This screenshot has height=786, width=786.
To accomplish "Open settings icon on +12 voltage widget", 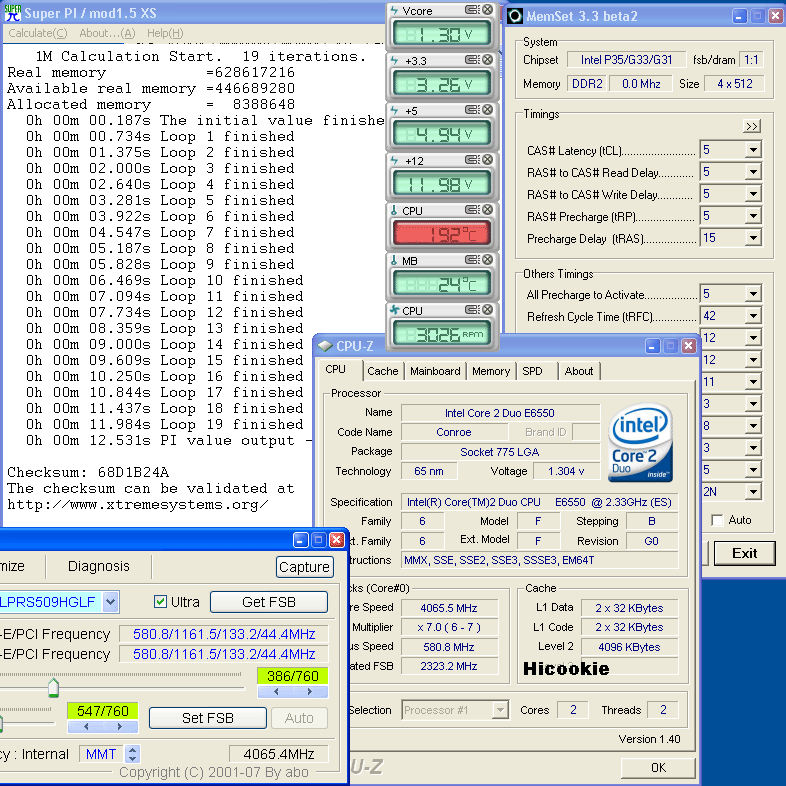I will pos(473,161).
